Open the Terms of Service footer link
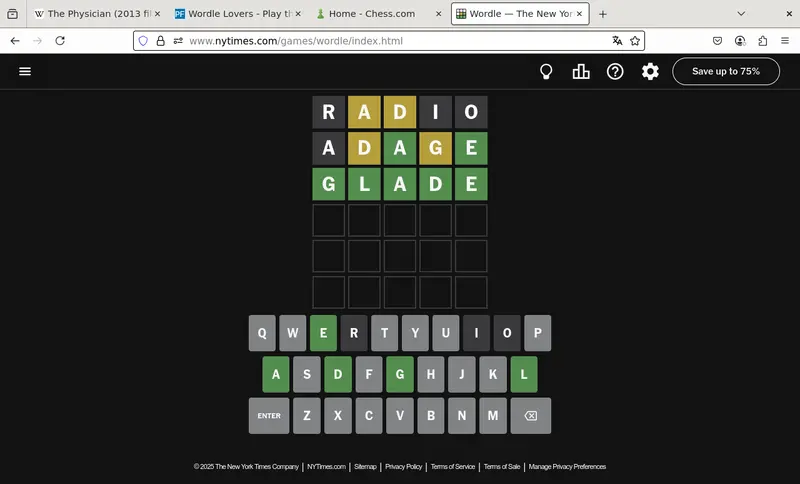This screenshot has height=484, width=800. [x=453, y=467]
